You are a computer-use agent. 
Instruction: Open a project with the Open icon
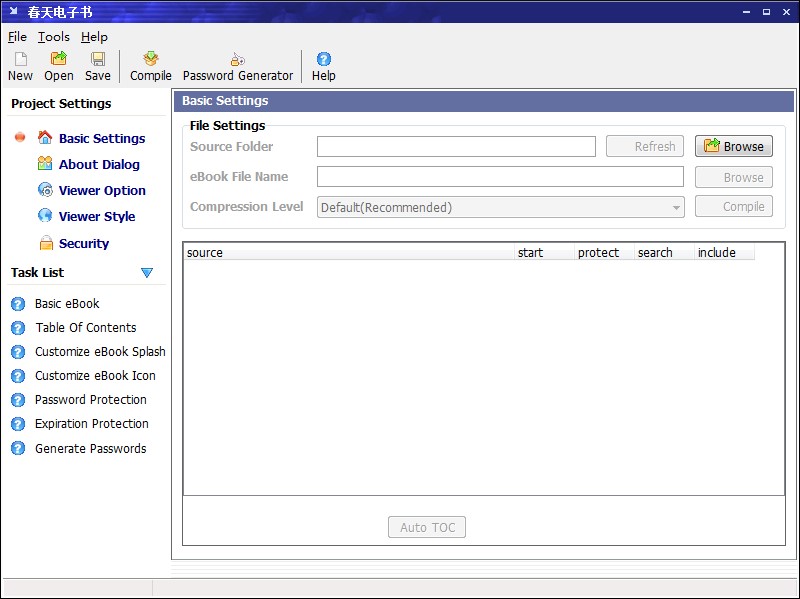coord(59,66)
